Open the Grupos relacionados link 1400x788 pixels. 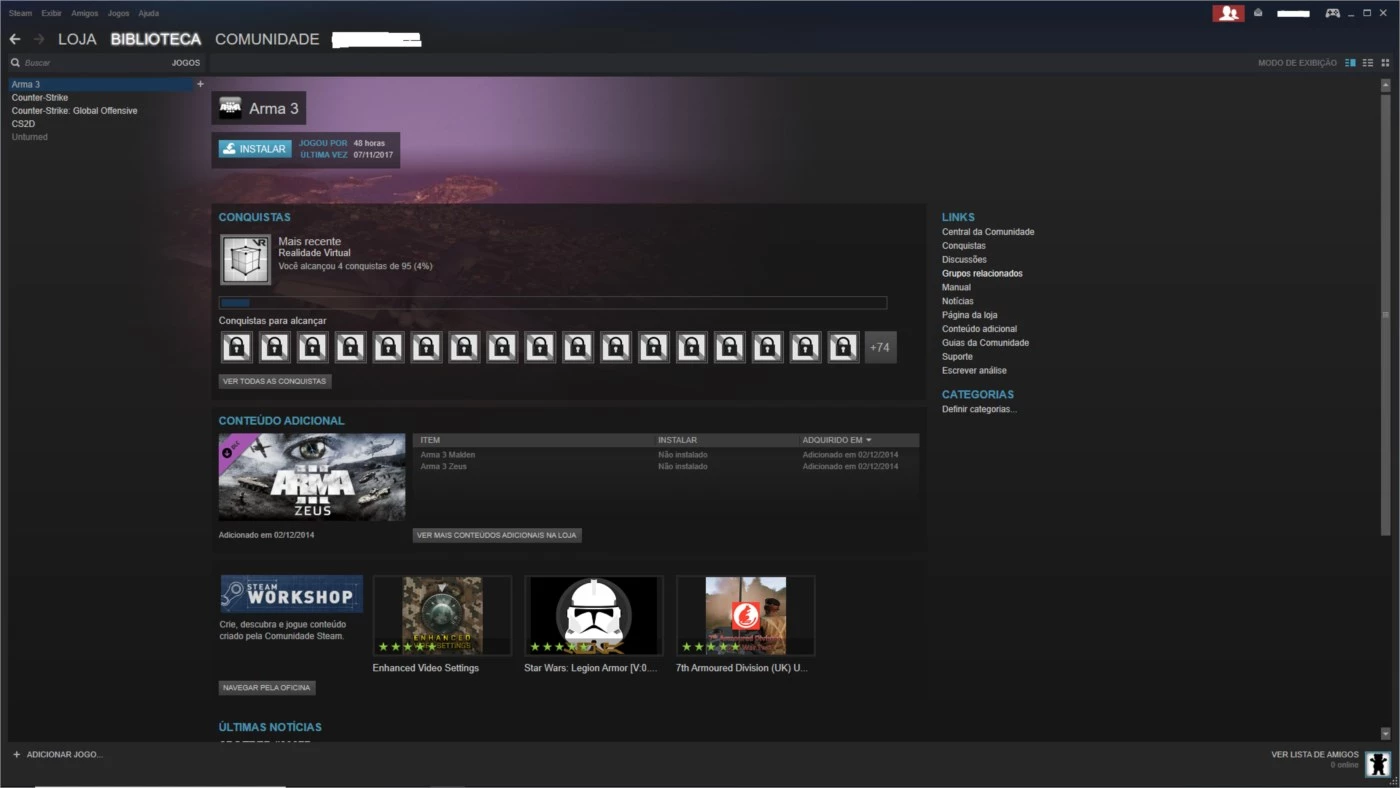click(x=982, y=274)
